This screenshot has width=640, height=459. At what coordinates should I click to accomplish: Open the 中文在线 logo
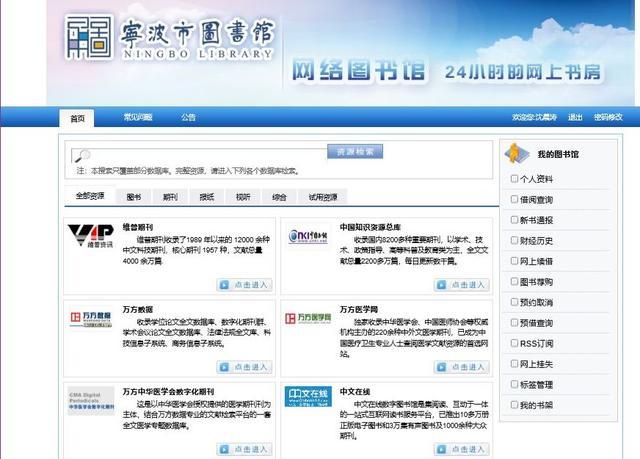308,396
